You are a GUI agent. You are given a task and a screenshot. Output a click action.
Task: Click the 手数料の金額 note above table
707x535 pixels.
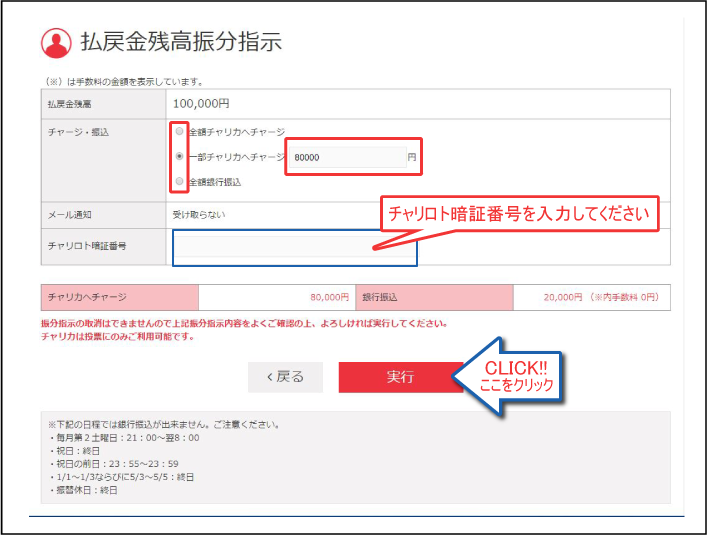pos(125,82)
